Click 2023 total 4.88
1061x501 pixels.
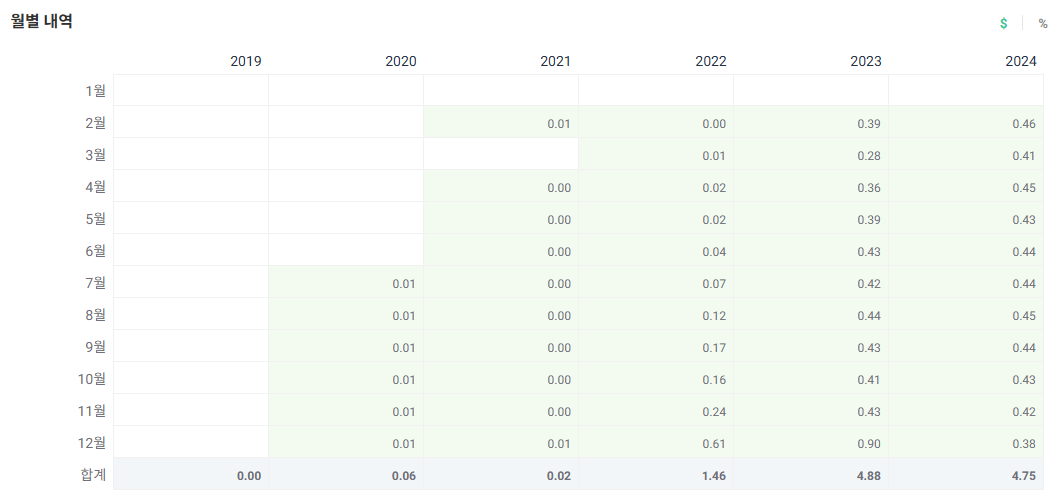[869, 476]
